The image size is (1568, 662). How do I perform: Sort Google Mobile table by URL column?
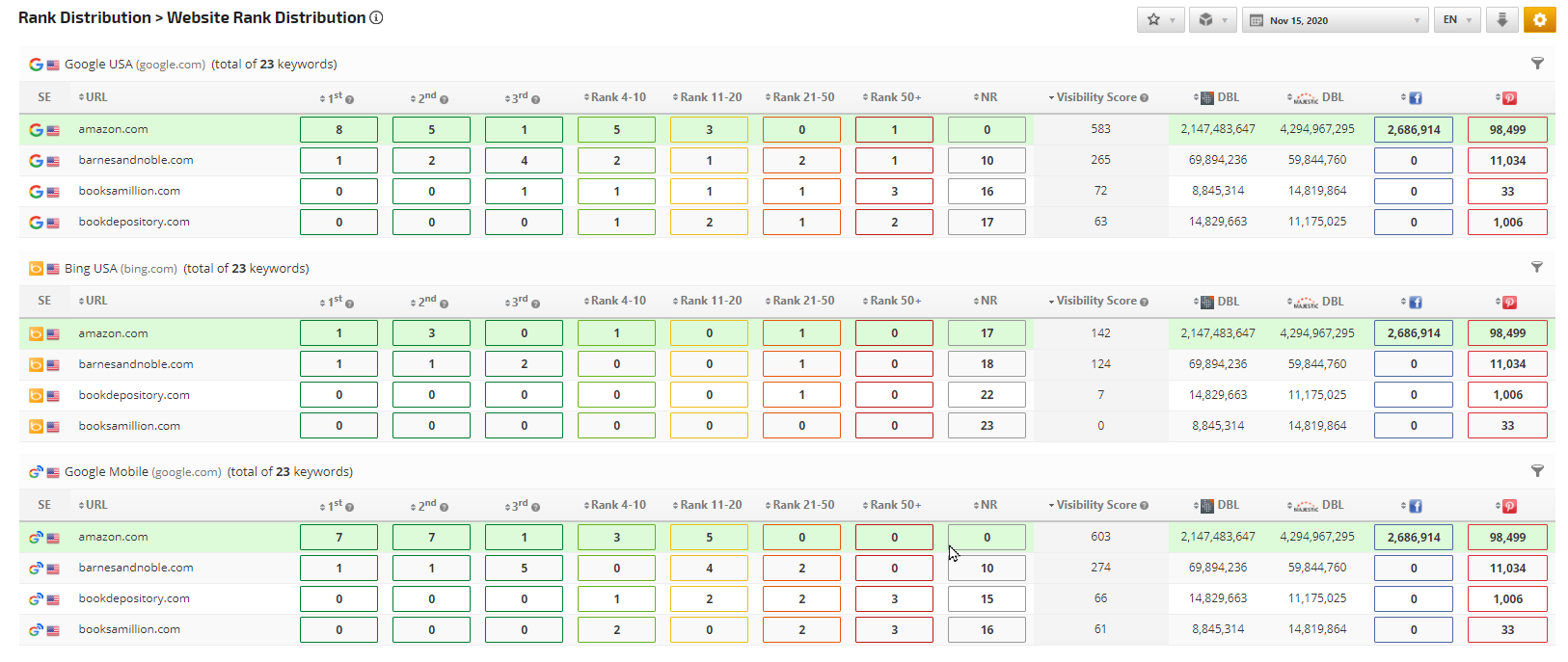(95, 505)
